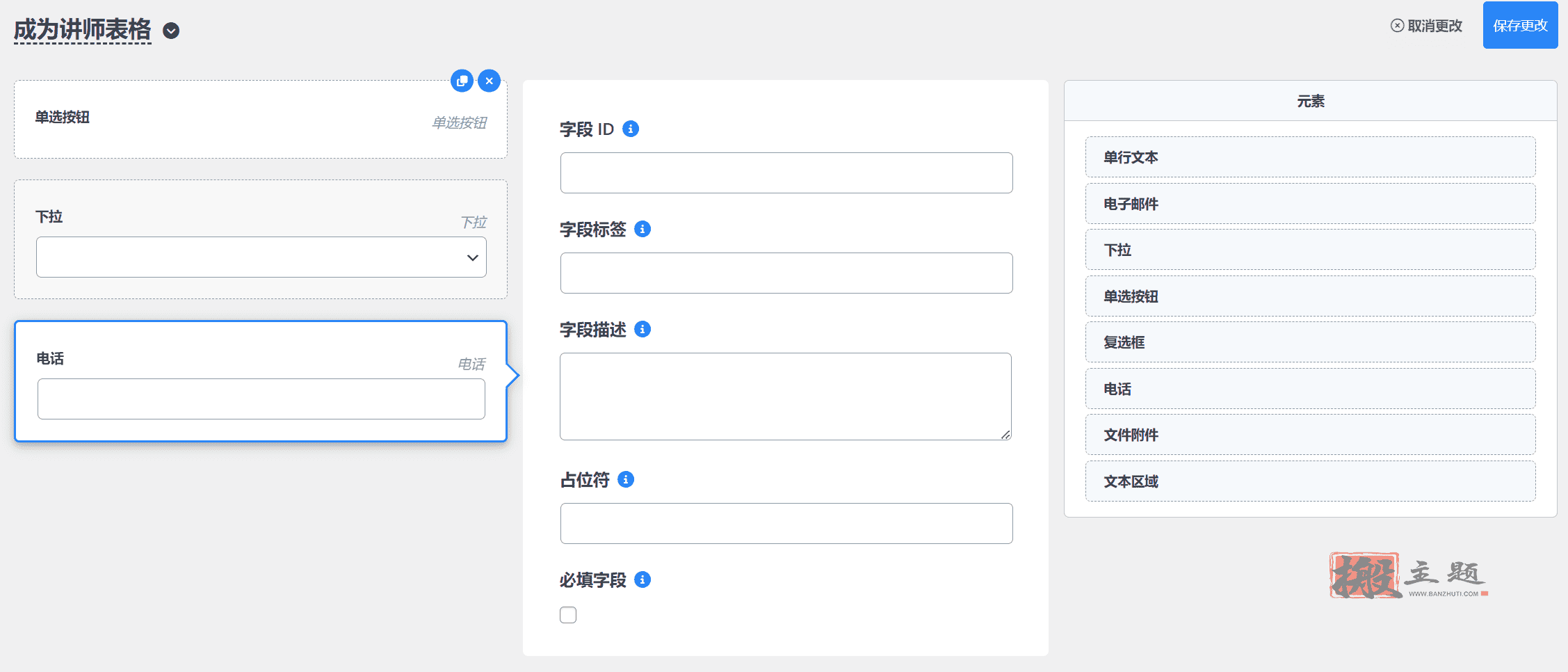Remove the 单选按钮 field with the X icon

coord(490,81)
